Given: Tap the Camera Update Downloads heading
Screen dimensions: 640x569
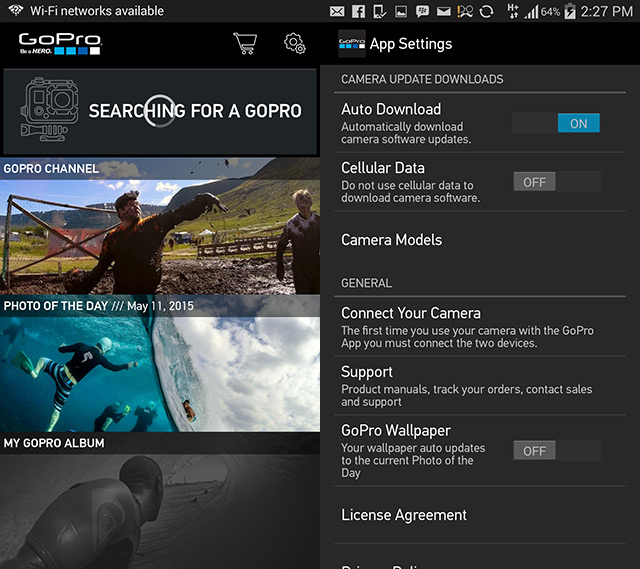Looking at the screenshot, I should (422, 79).
